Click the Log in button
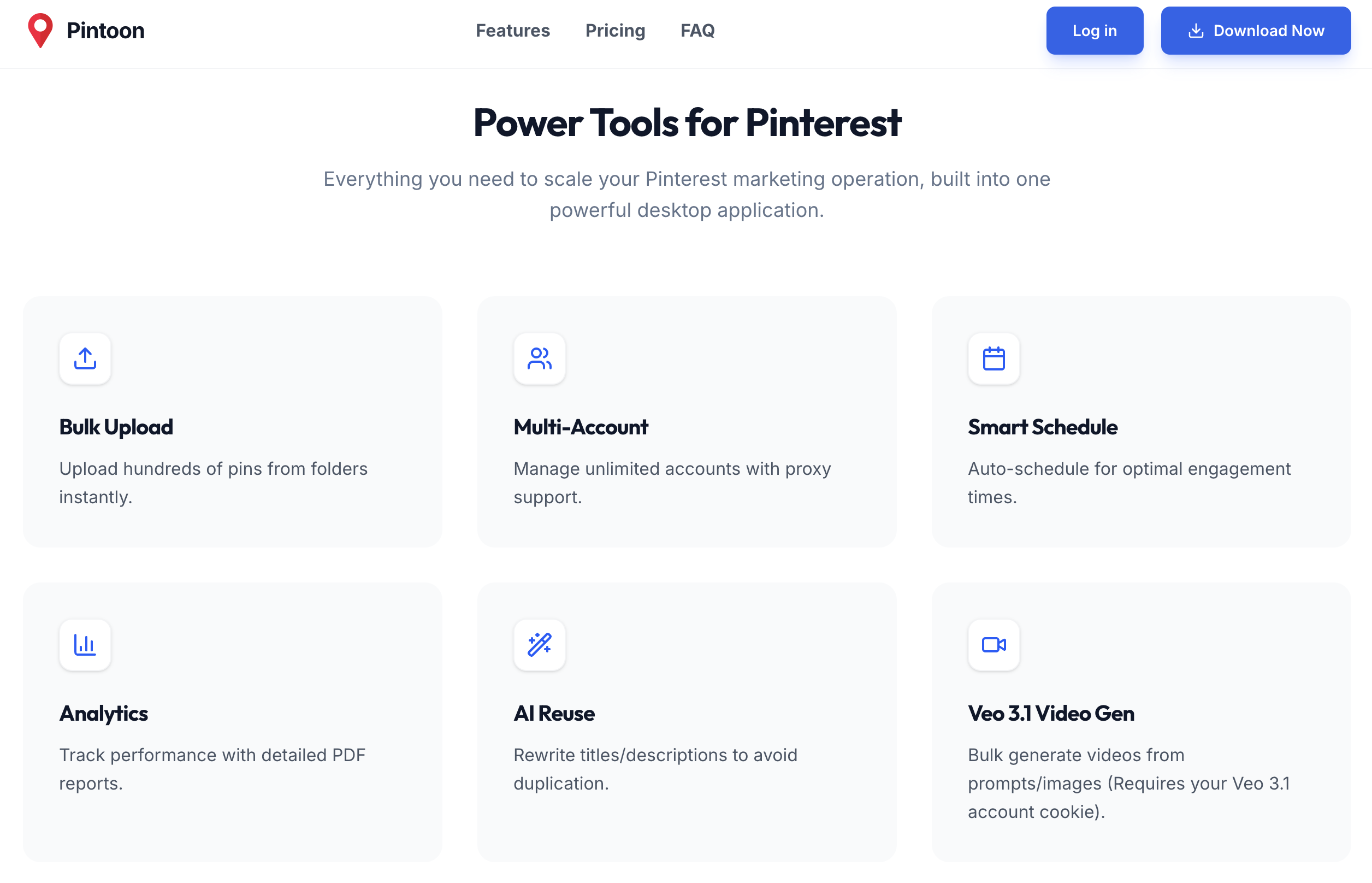Image resolution: width=1372 pixels, height=883 pixels. (1094, 31)
